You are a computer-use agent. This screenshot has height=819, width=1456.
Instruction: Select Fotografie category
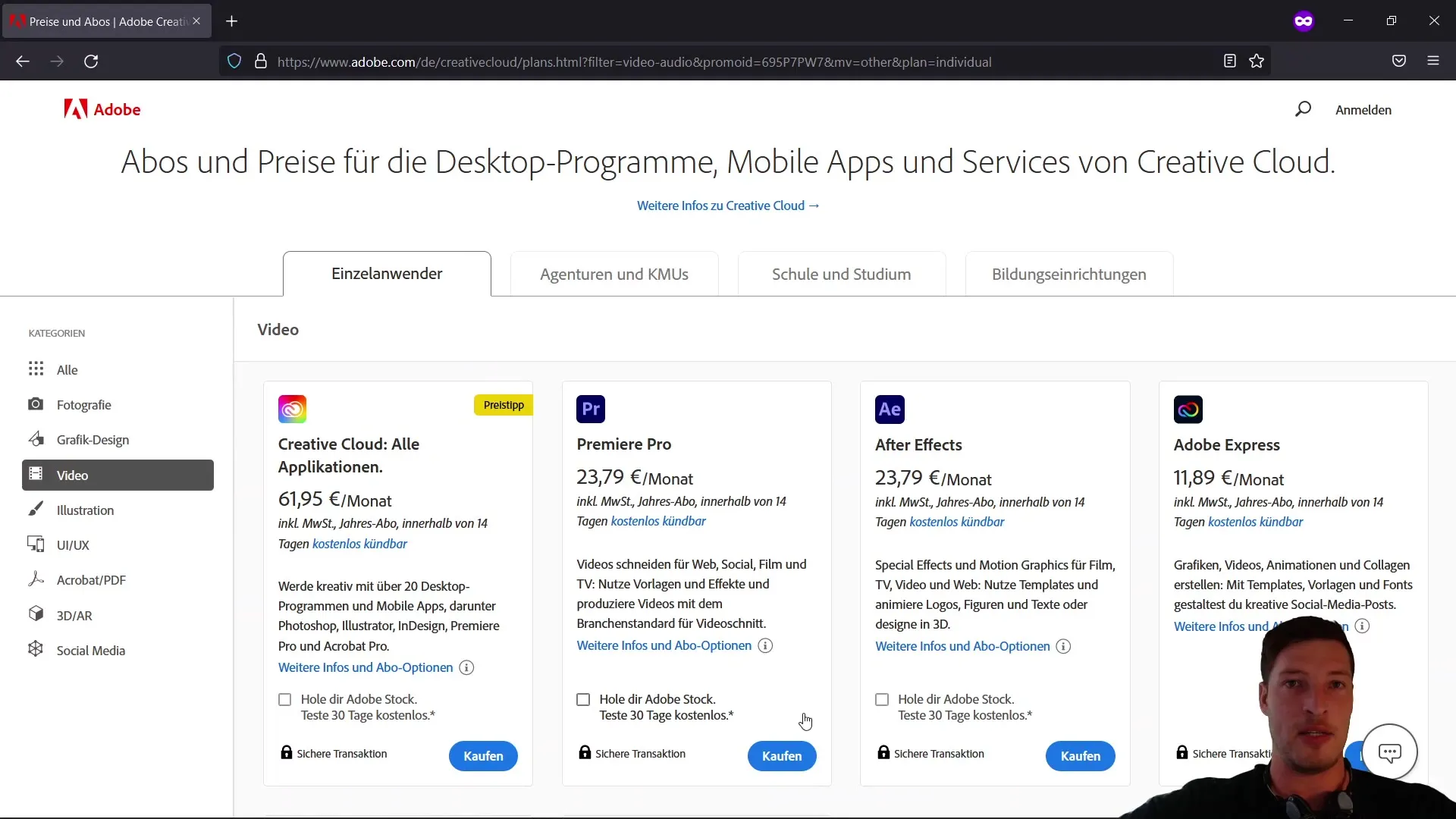point(118,405)
